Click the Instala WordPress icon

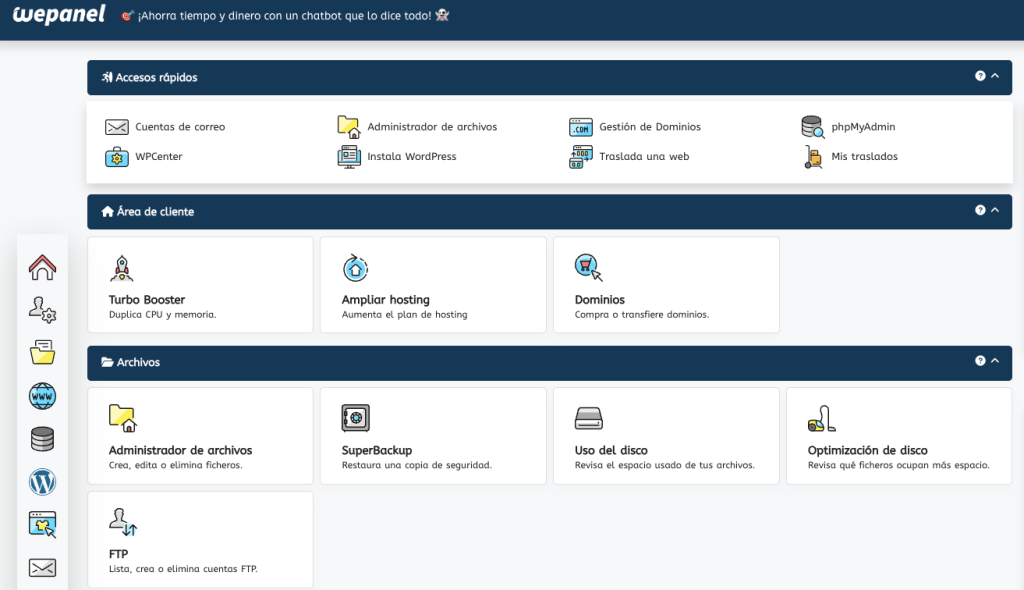click(349, 157)
